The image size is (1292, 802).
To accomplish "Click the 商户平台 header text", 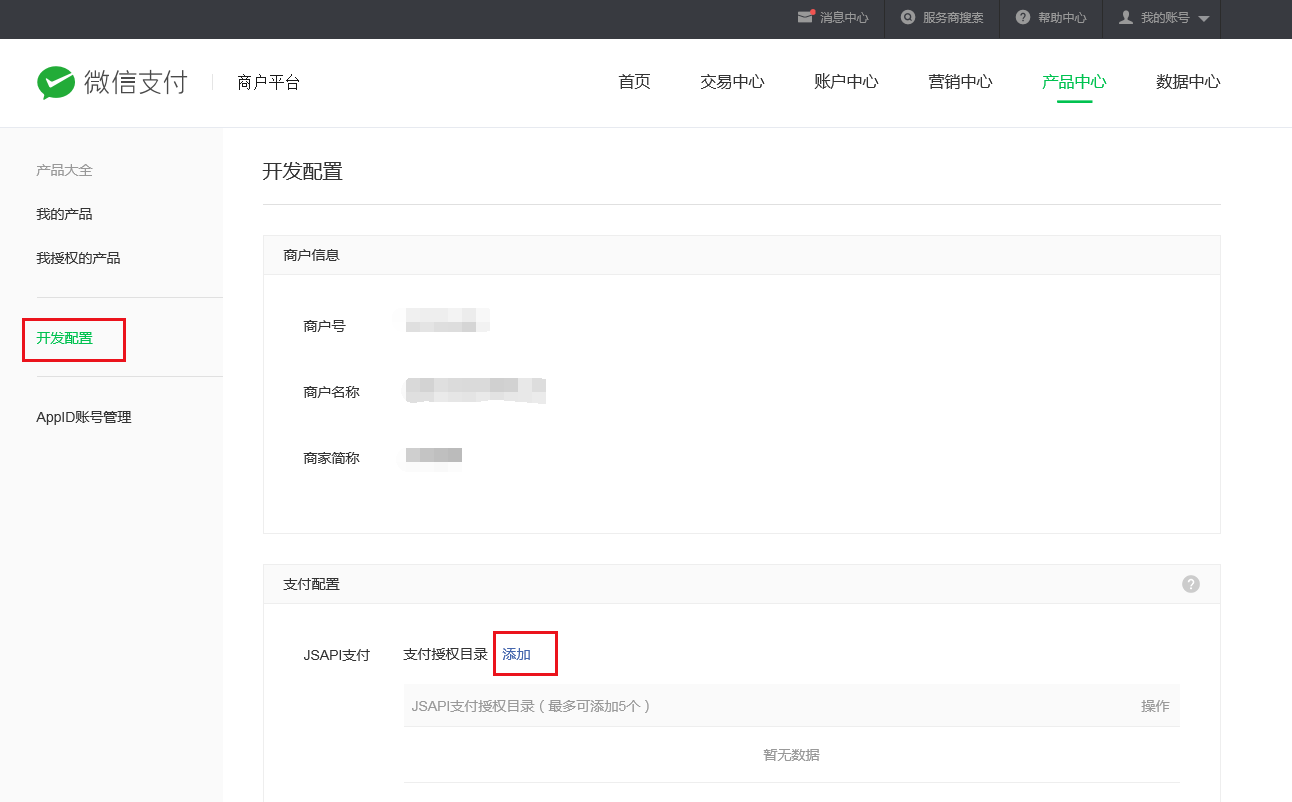I will [x=268, y=83].
